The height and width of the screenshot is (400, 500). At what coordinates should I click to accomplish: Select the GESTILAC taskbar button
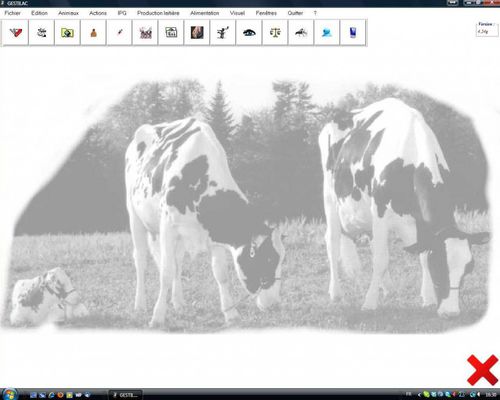(126, 395)
